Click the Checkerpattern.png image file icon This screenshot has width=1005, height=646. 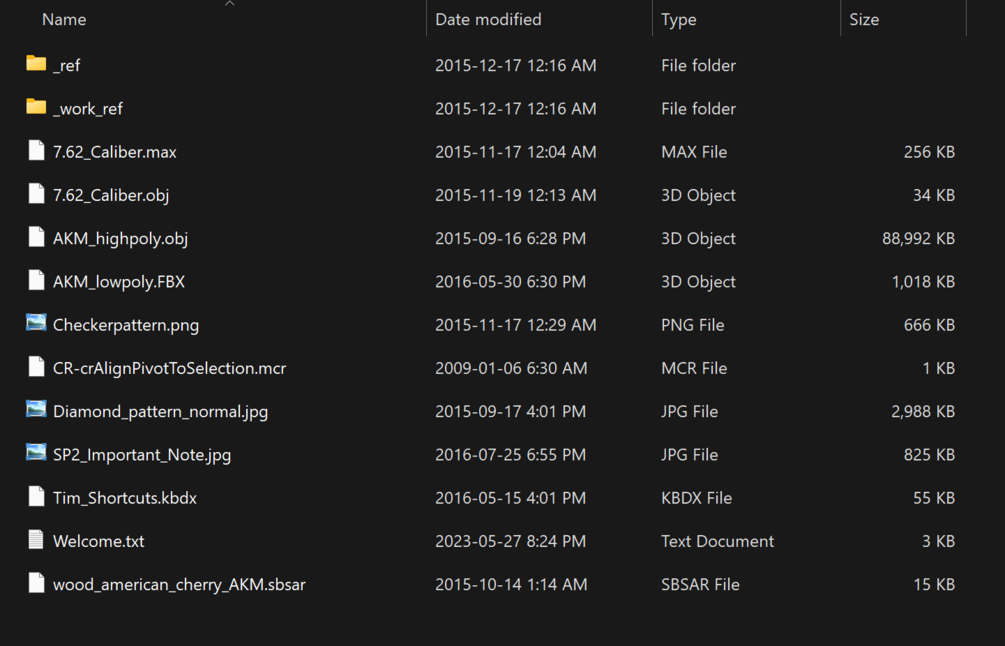(x=36, y=323)
